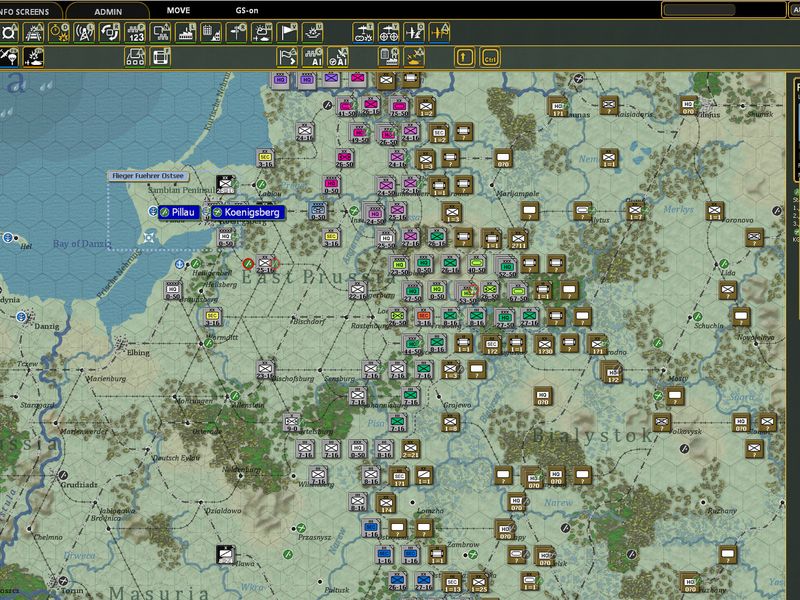Click the calendar with factory icon
The width and height of the screenshot is (800, 600).
point(211,33)
